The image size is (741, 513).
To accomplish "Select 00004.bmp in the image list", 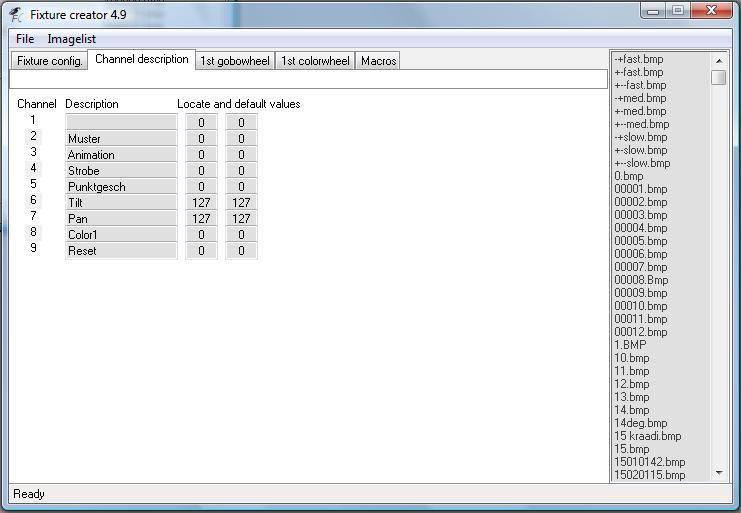I will (x=641, y=228).
